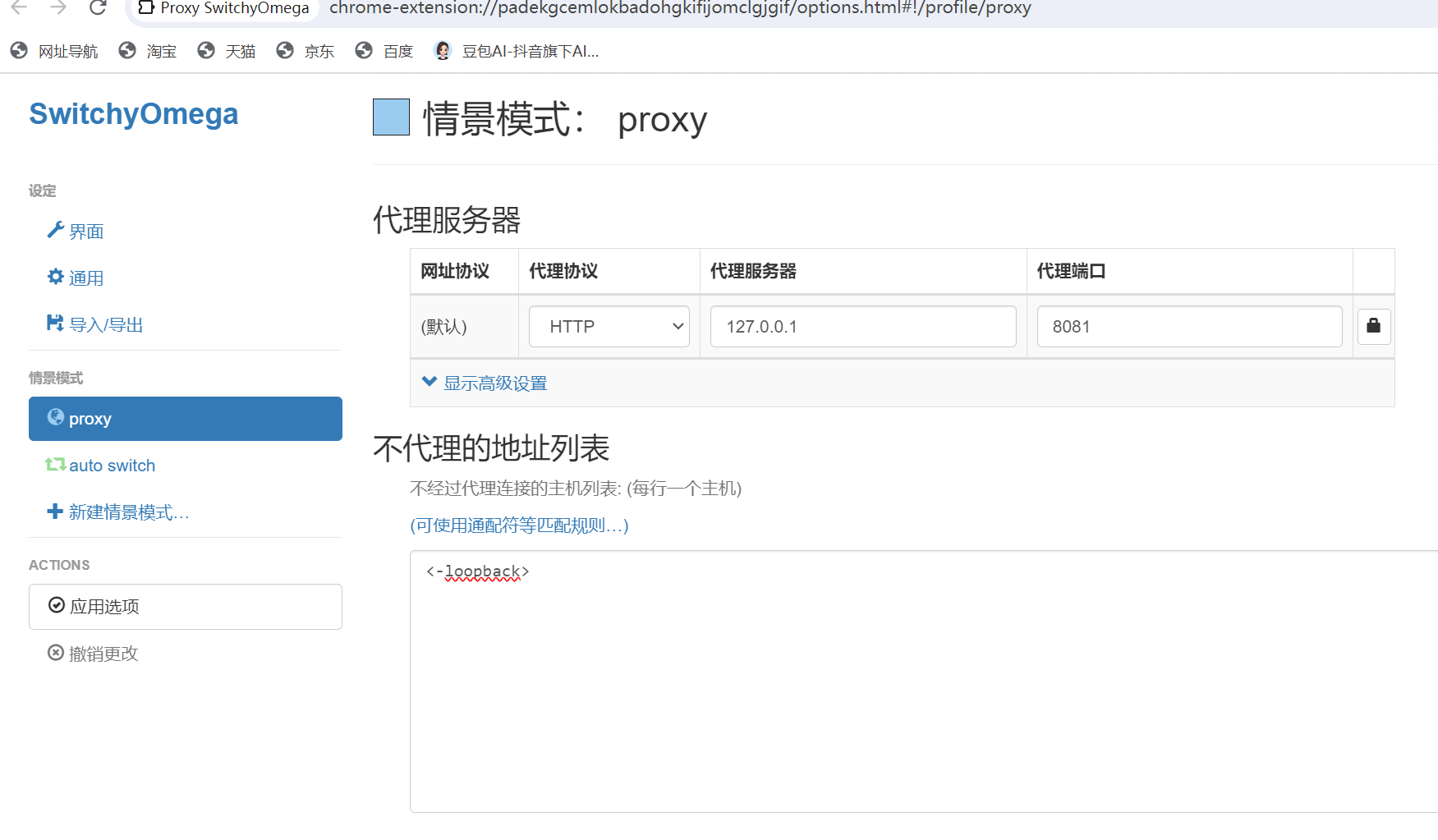Click the gear icon beside 通用
The width and height of the screenshot is (1438, 840).
click(x=56, y=277)
